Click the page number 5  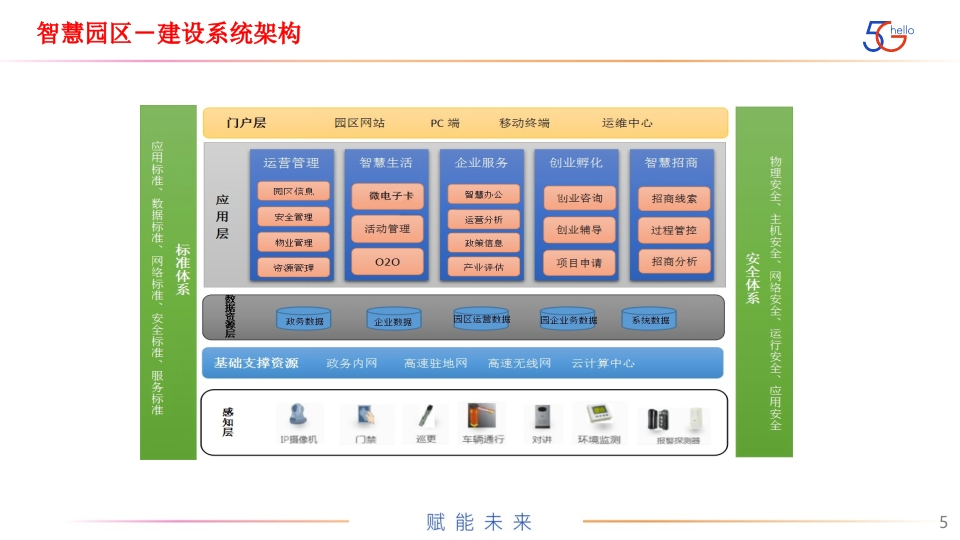943,522
